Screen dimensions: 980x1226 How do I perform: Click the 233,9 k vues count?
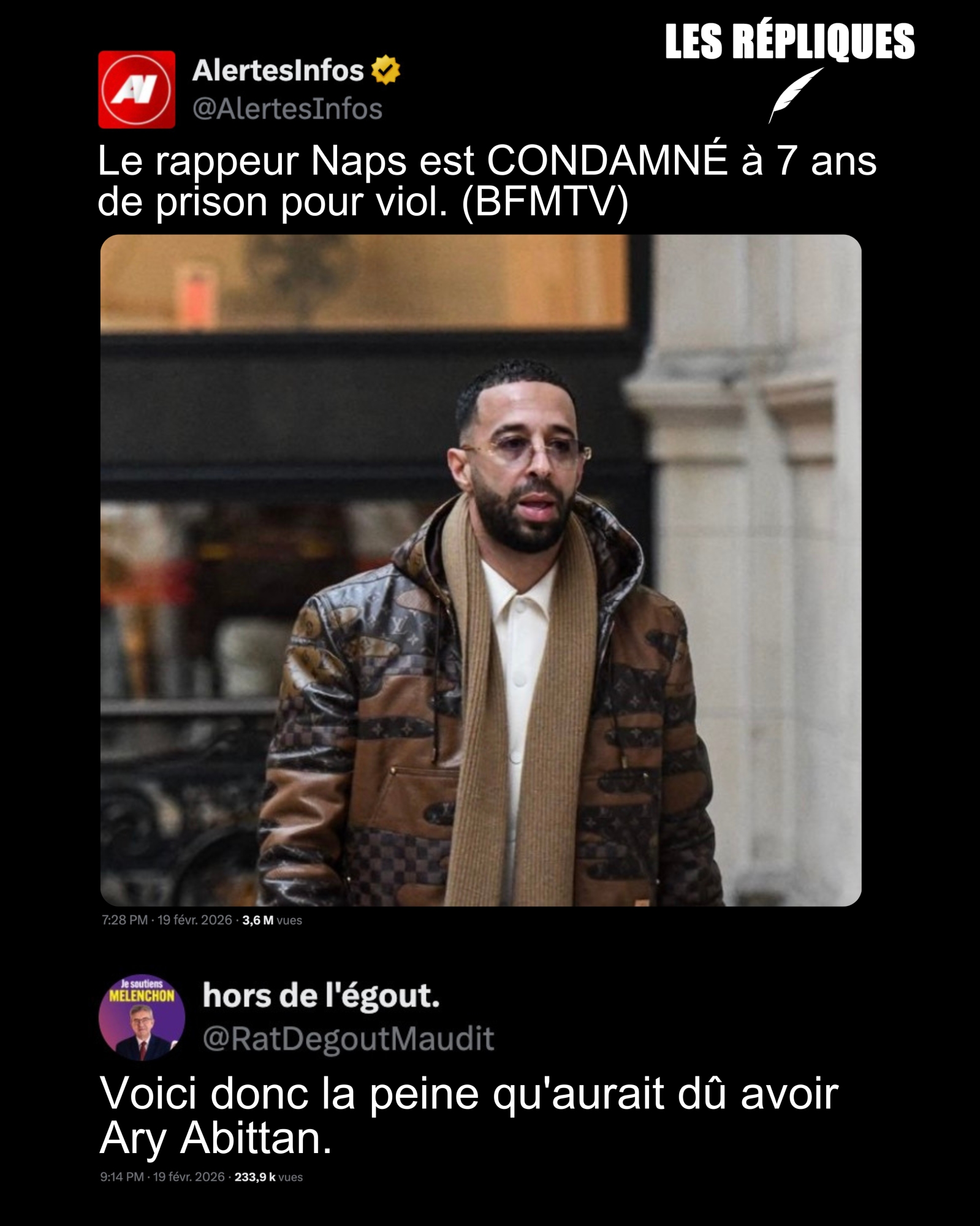[268, 1177]
